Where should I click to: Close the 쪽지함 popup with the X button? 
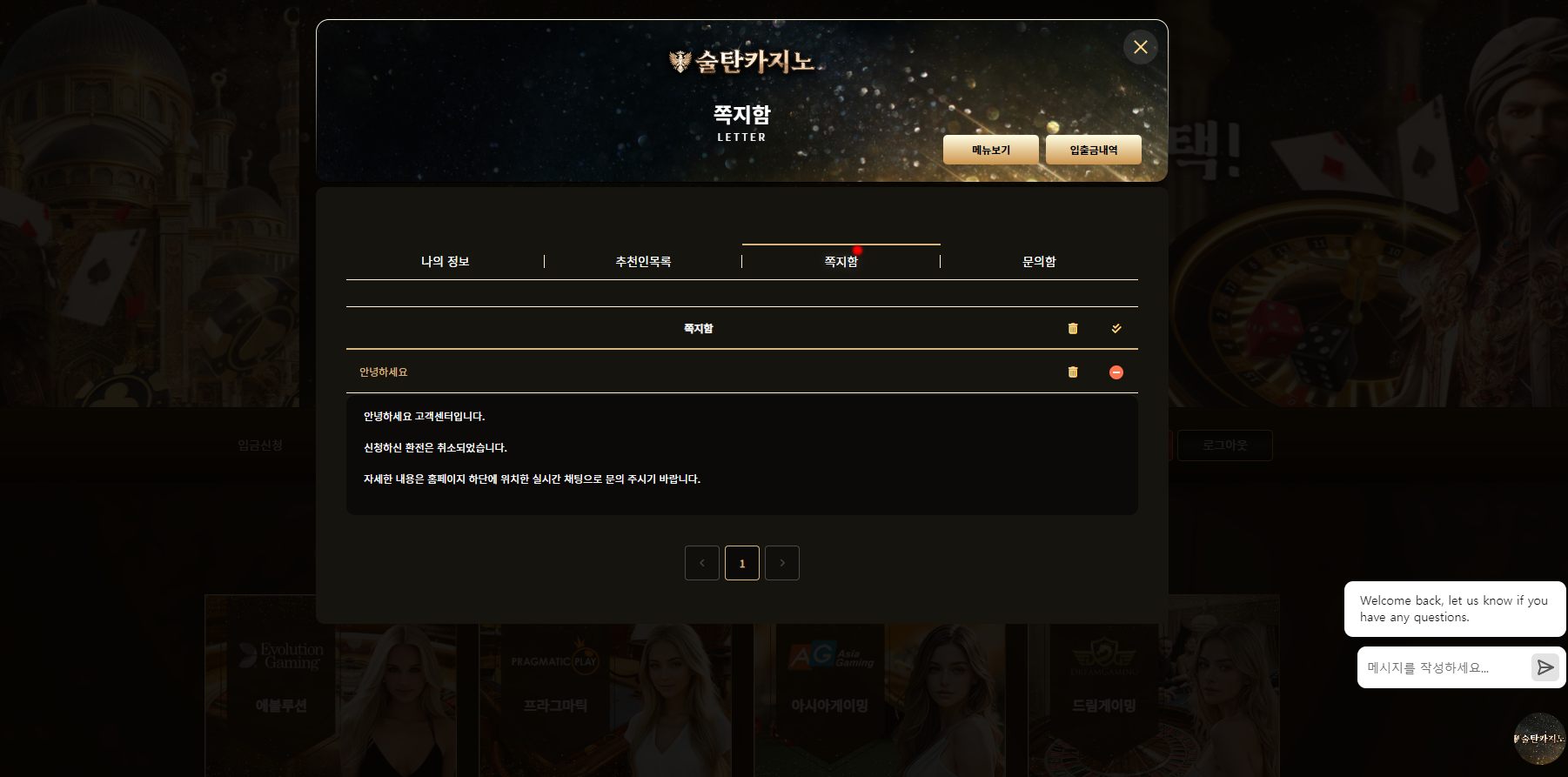[1140, 47]
